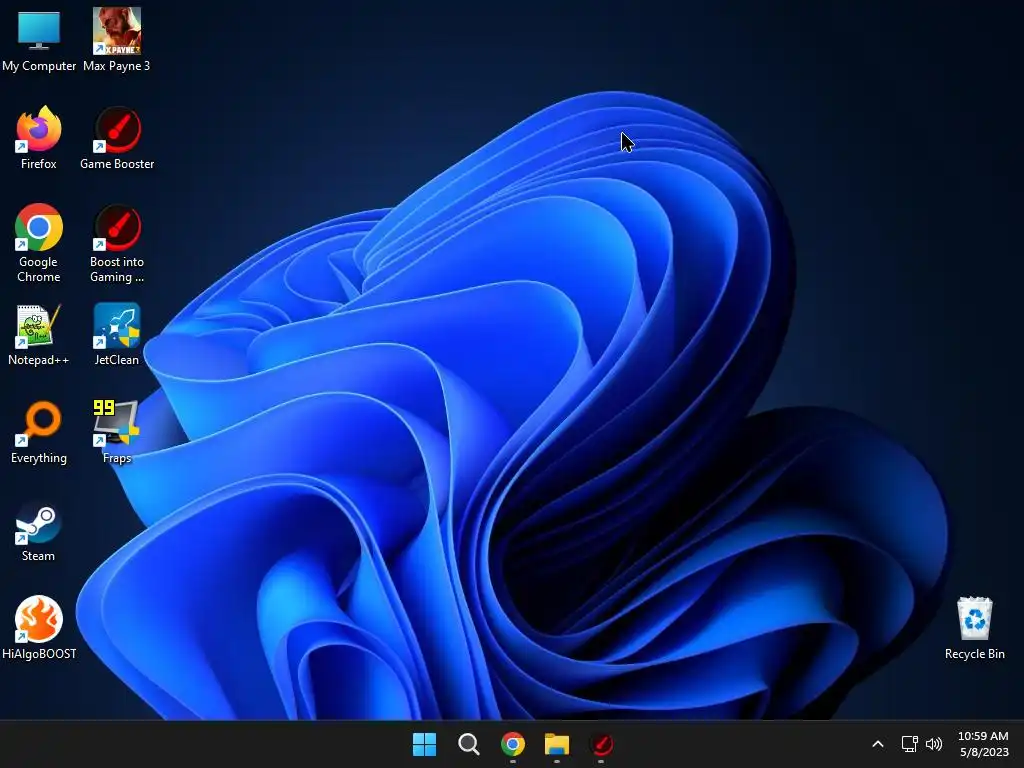
Task: Open the Windows Start menu
Action: [x=424, y=744]
